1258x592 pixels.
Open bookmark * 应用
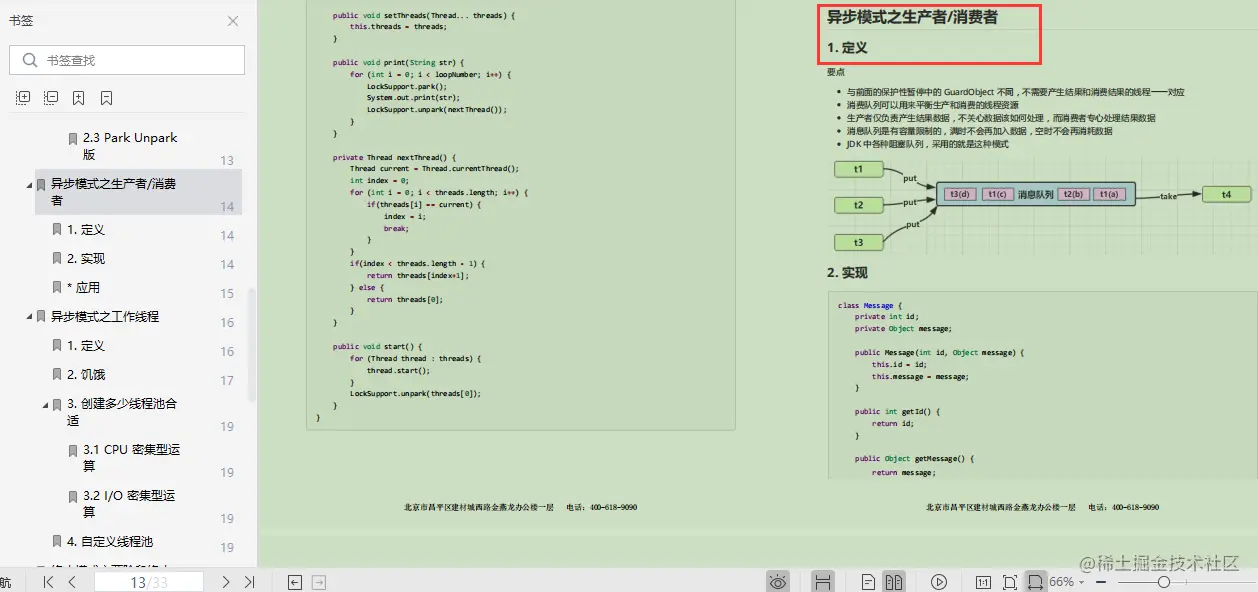click(x=83, y=287)
